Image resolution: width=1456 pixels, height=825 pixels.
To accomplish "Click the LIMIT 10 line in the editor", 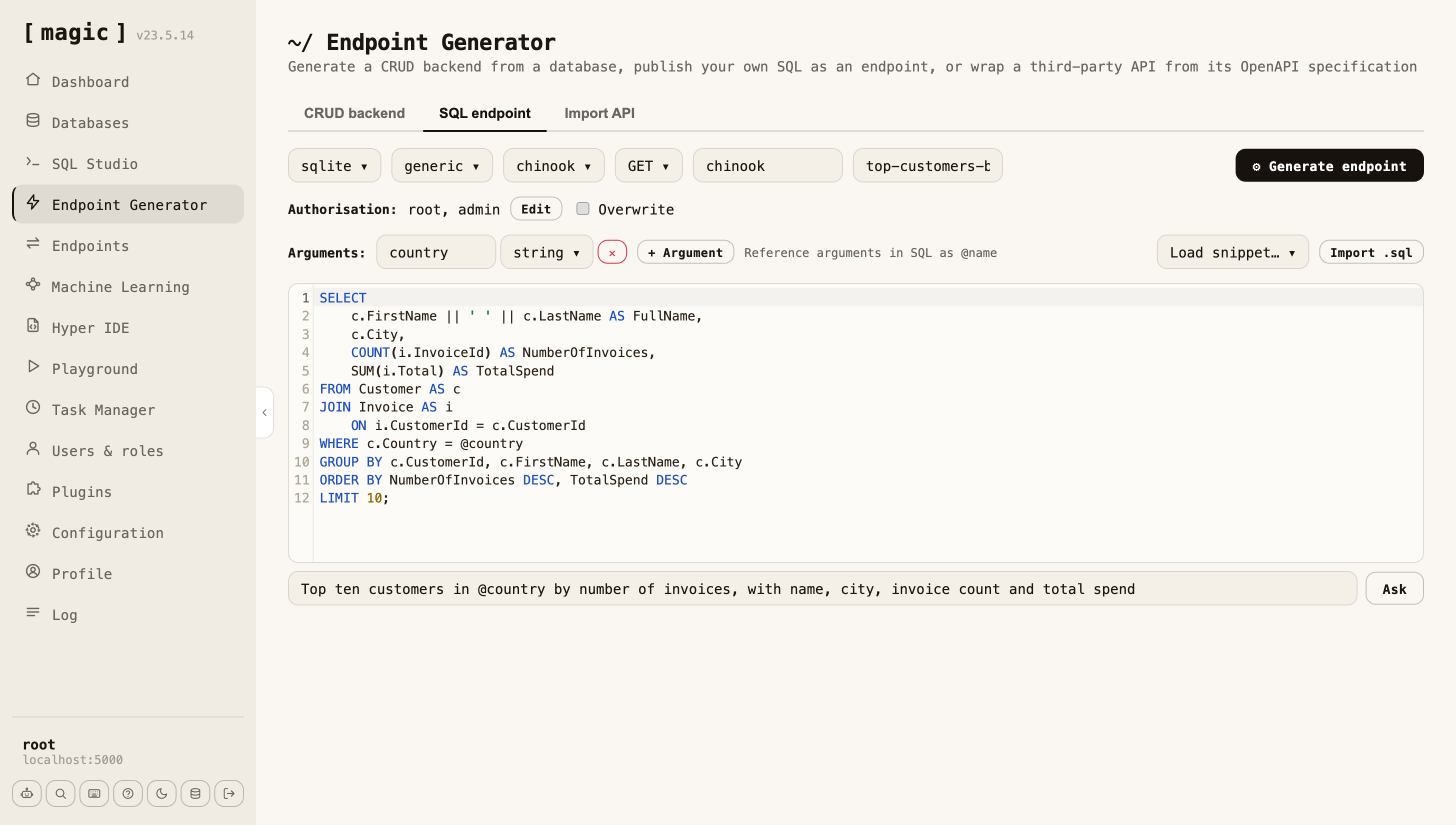I will pos(868,498).
